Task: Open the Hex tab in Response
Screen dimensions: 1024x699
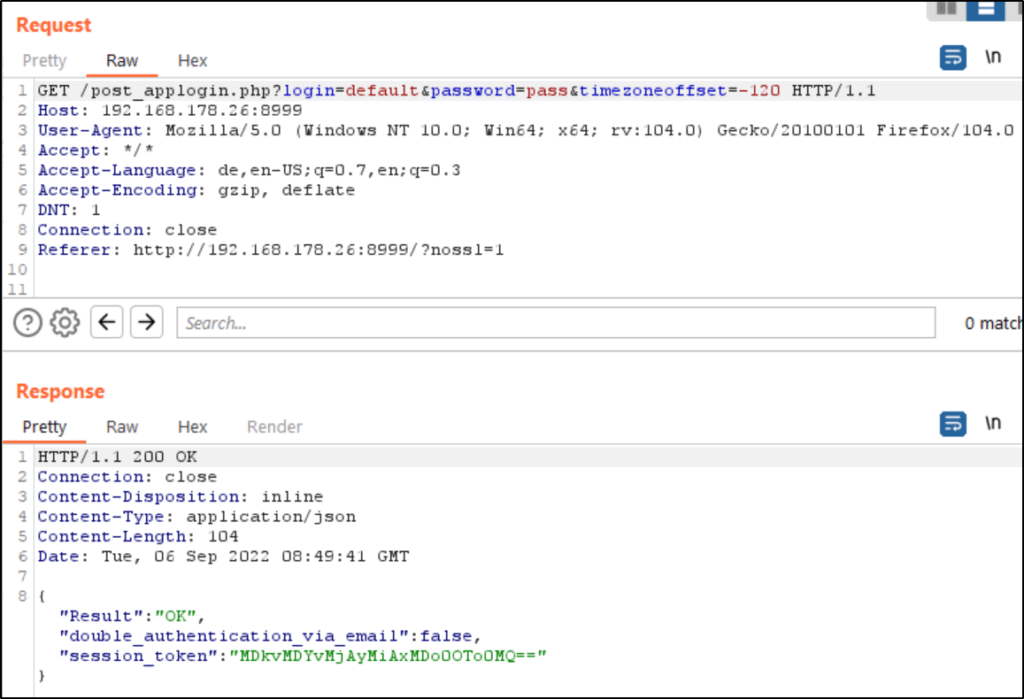Action: (192, 427)
